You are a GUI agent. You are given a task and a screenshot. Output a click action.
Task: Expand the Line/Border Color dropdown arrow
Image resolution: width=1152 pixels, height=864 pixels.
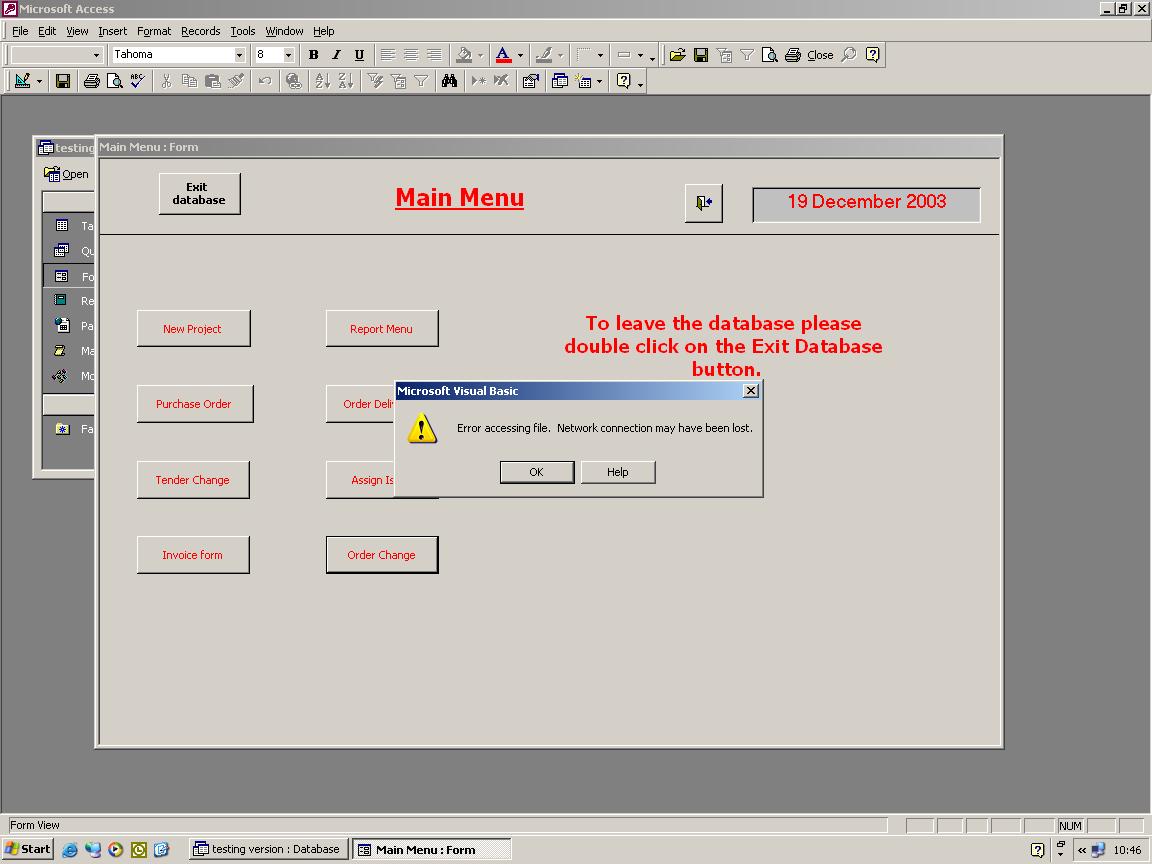(x=561, y=55)
